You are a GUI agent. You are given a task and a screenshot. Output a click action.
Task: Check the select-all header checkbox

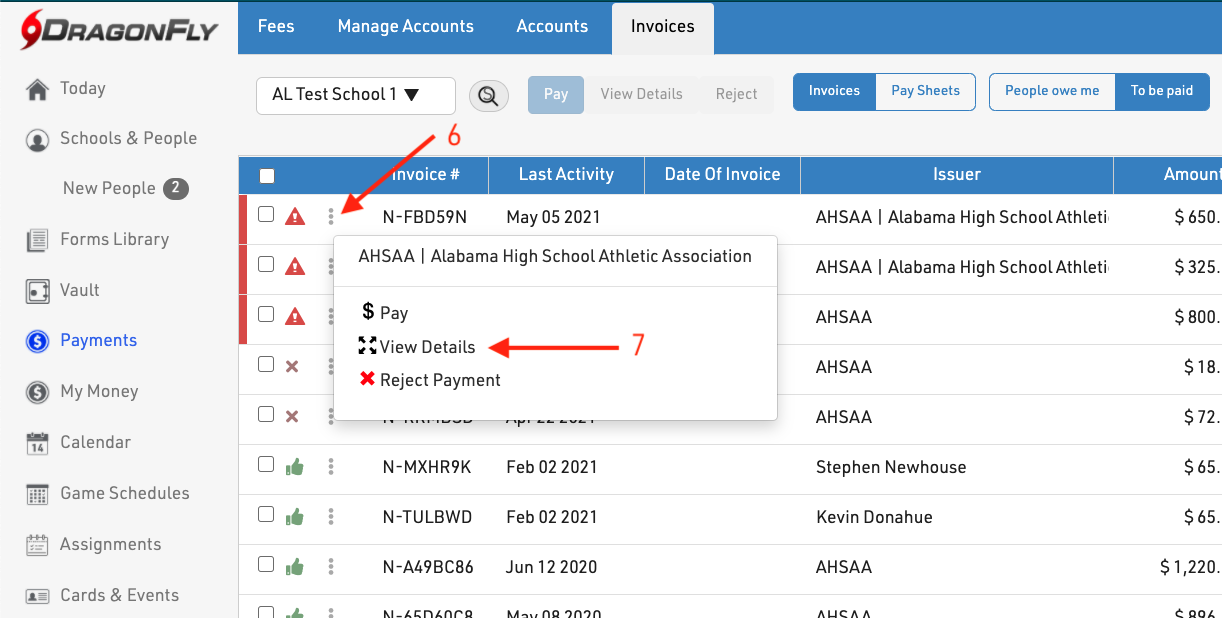(267, 176)
